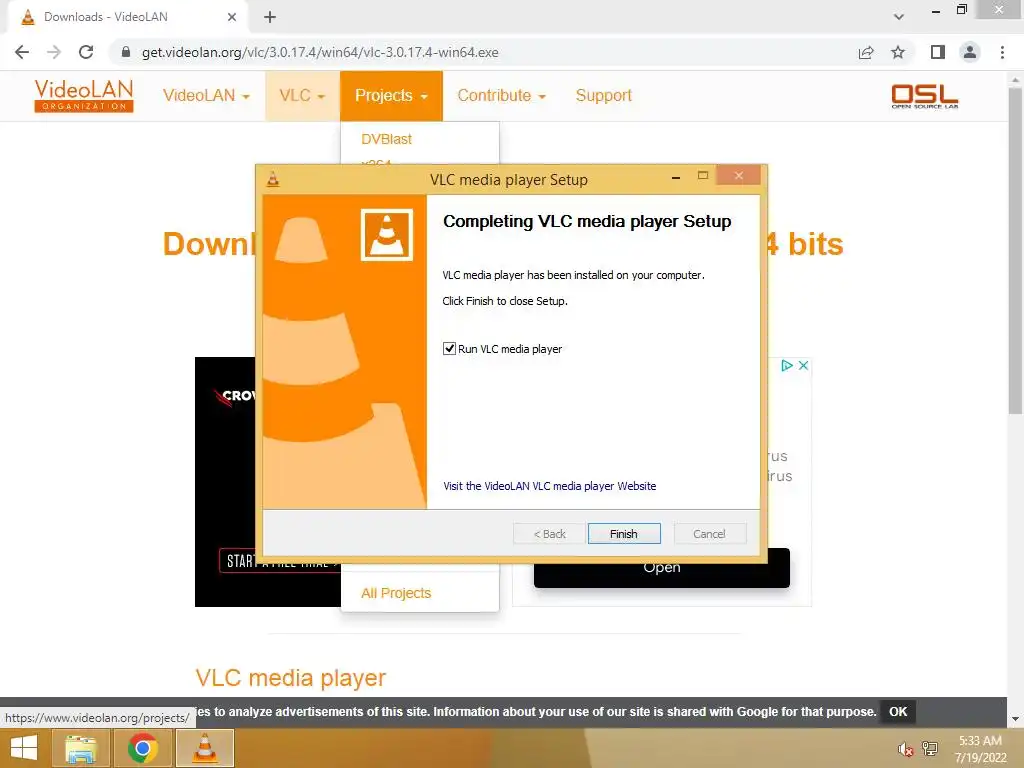
Task: Uncheck Run VLC media player checkbox
Action: [449, 349]
